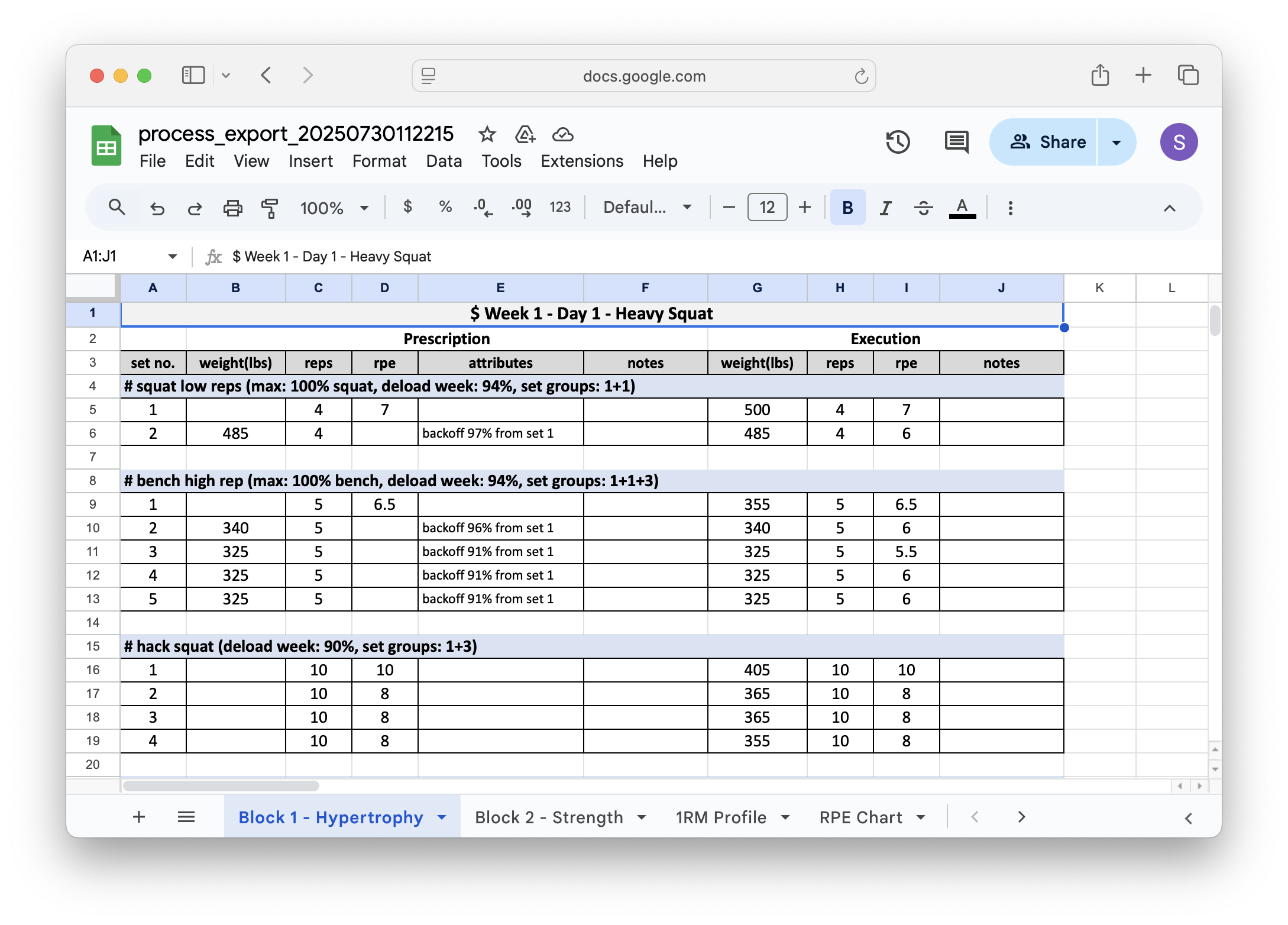Format selection as currency

[407, 208]
